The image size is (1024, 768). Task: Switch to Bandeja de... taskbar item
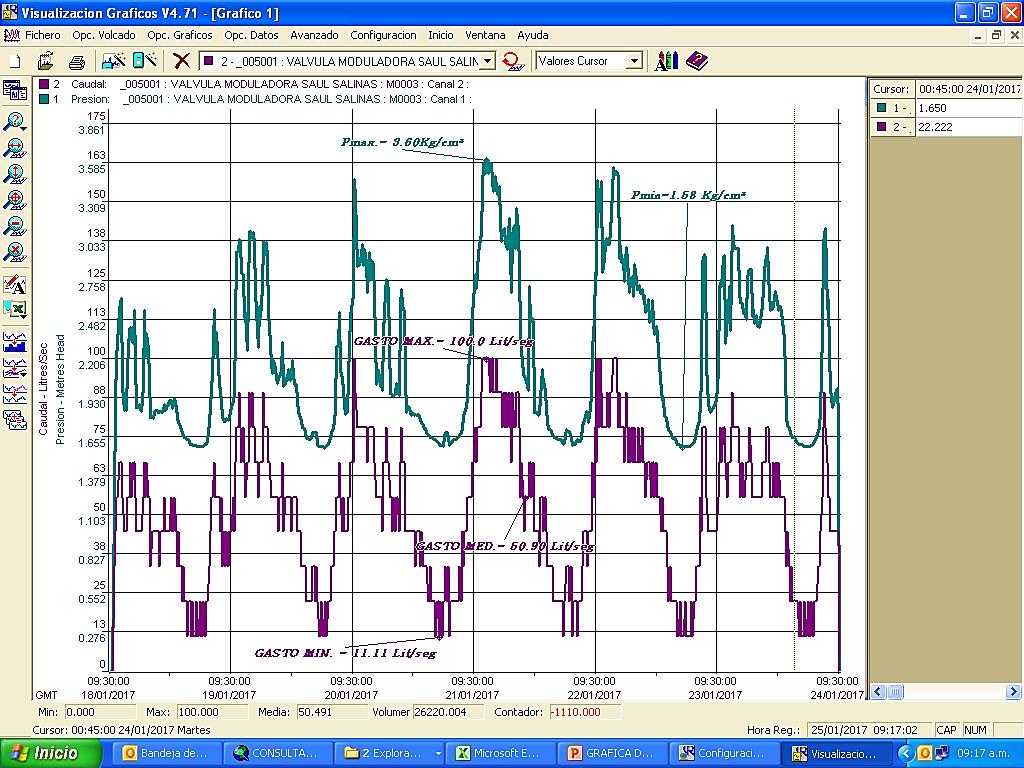[166, 753]
